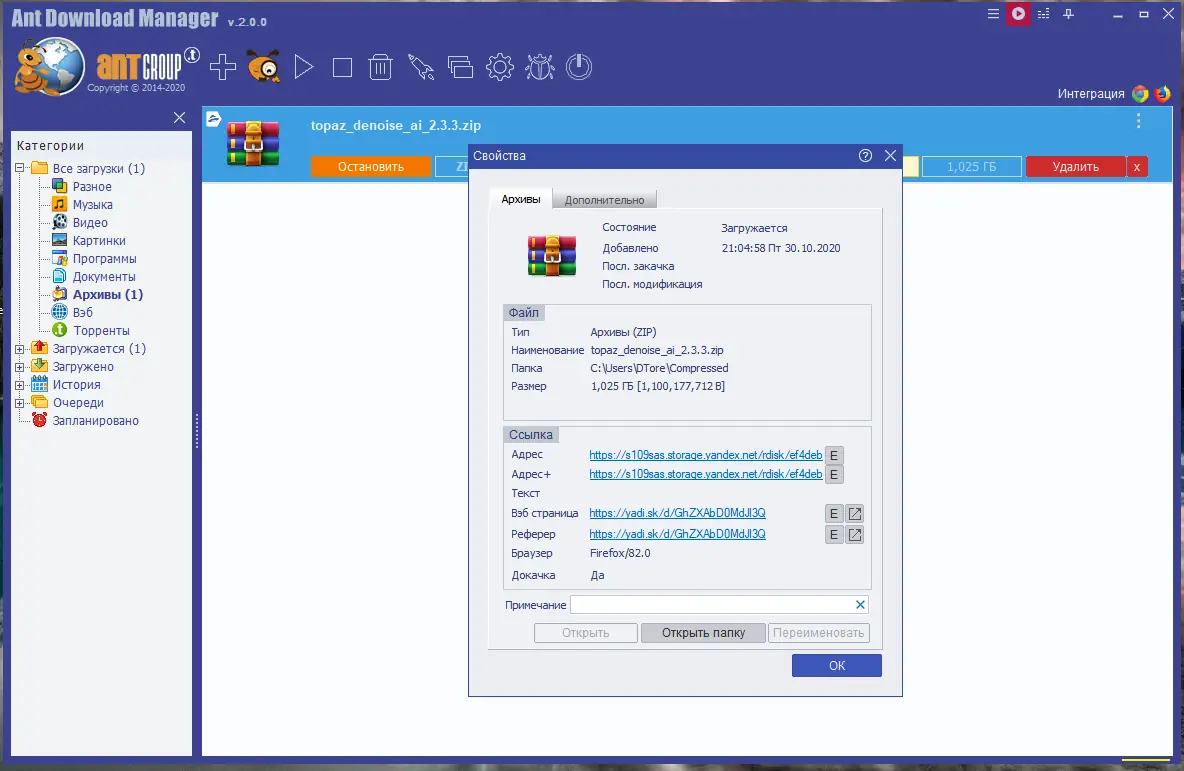Select the video grabber red play icon
The height and width of the screenshot is (771, 1184).
pyautogui.click(x=1018, y=14)
